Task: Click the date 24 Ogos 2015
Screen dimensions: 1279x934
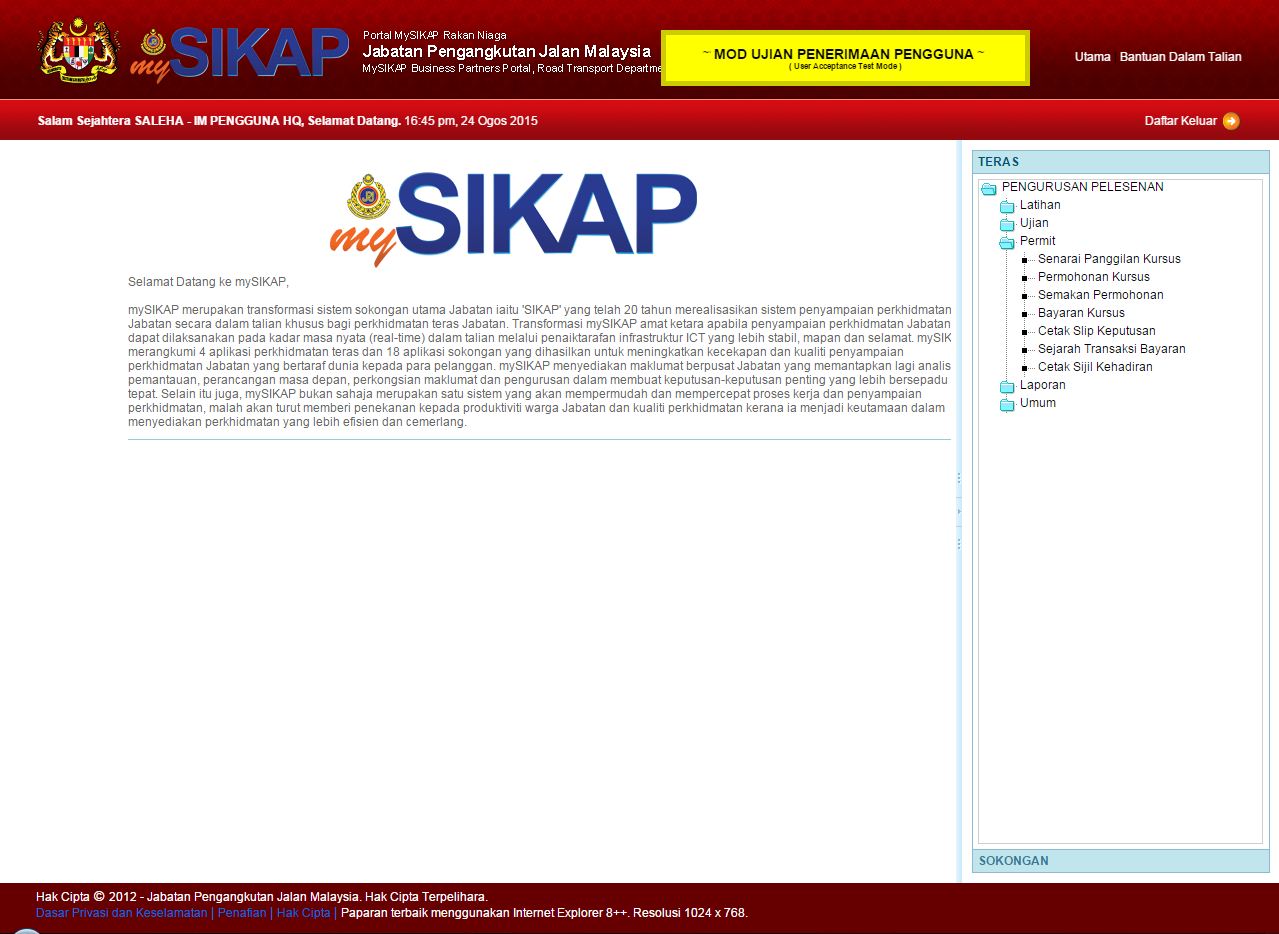Action: [499, 121]
